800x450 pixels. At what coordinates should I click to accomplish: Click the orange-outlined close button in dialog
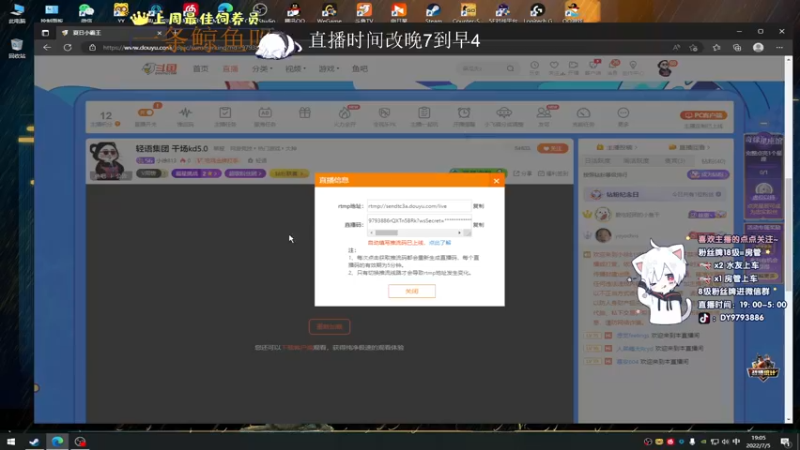(x=412, y=291)
